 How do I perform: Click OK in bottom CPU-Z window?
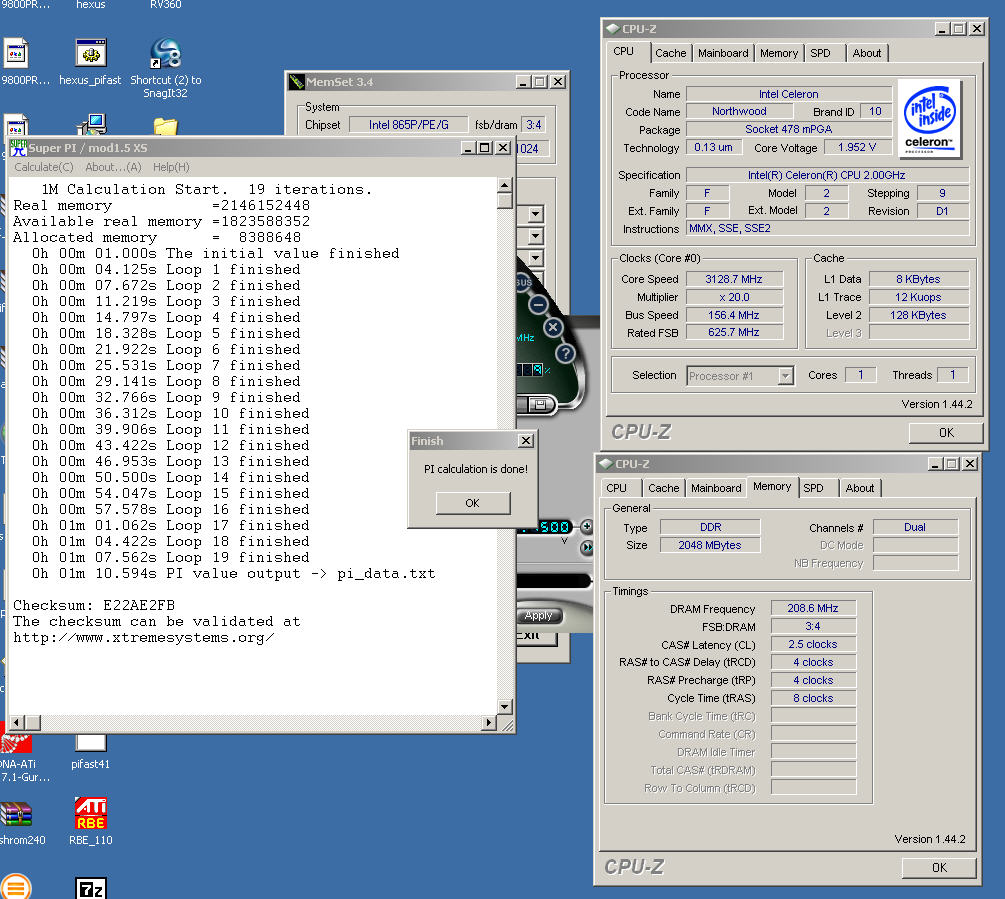[939, 868]
